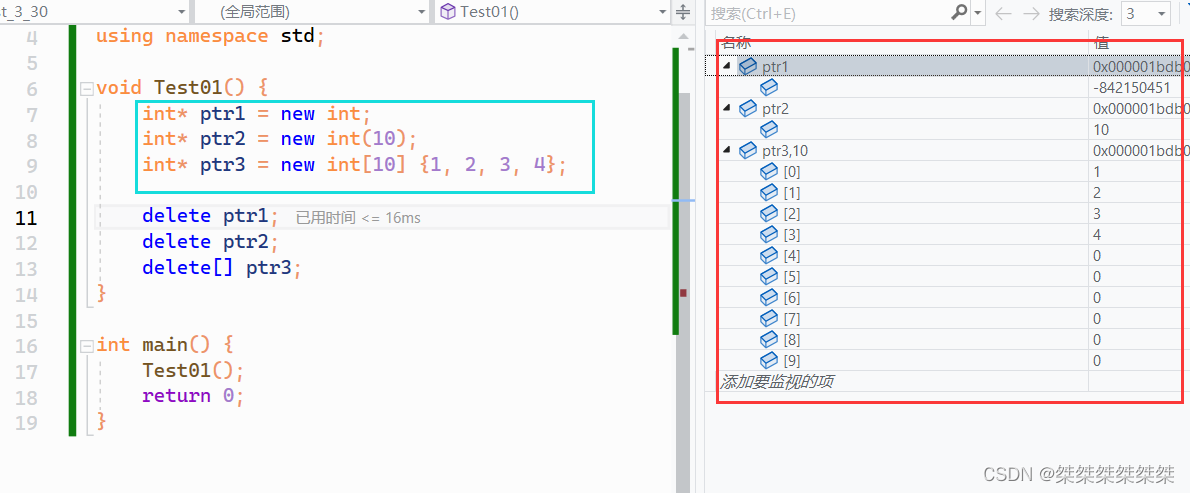
Task: Click the 'Test01();' call in main
Action: pos(194,371)
